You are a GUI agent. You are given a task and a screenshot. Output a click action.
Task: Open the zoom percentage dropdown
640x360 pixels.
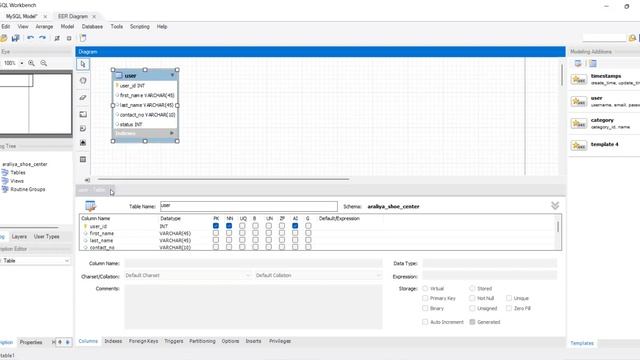[x=22, y=63]
